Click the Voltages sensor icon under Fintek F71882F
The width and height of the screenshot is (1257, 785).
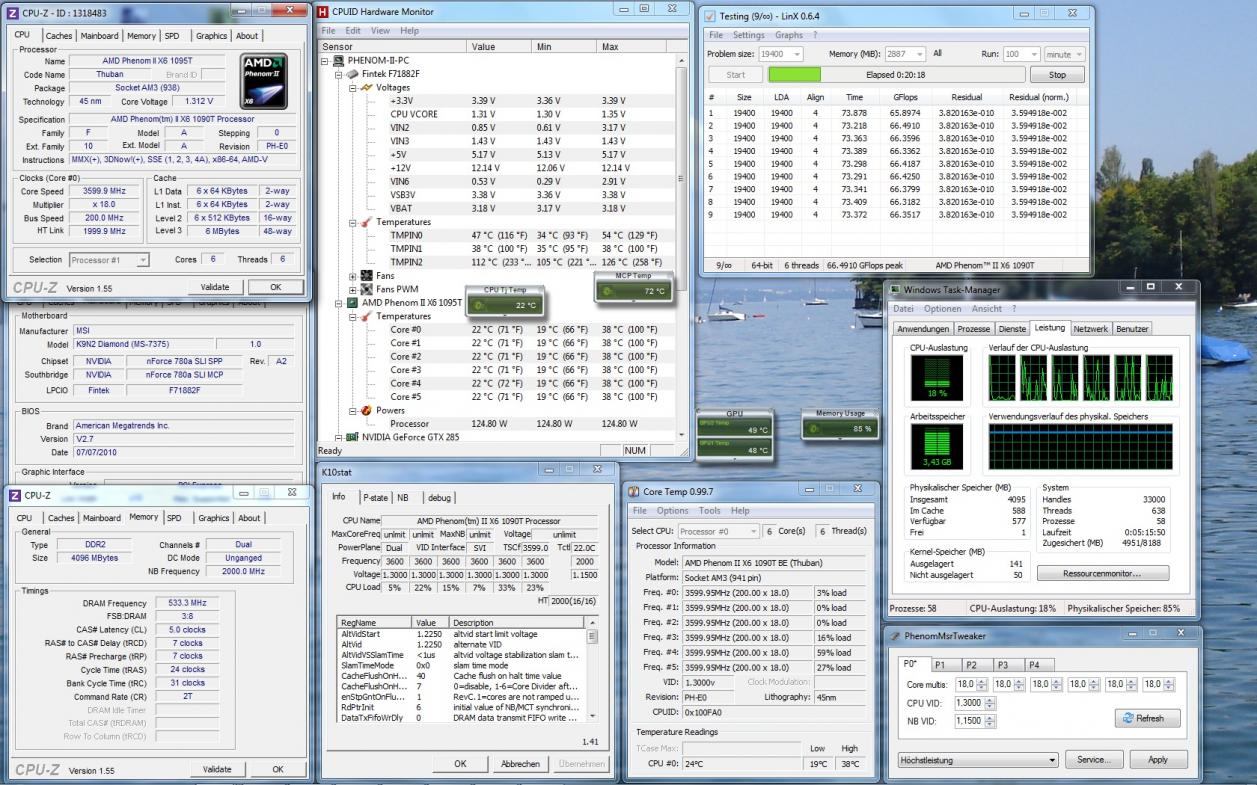365,88
